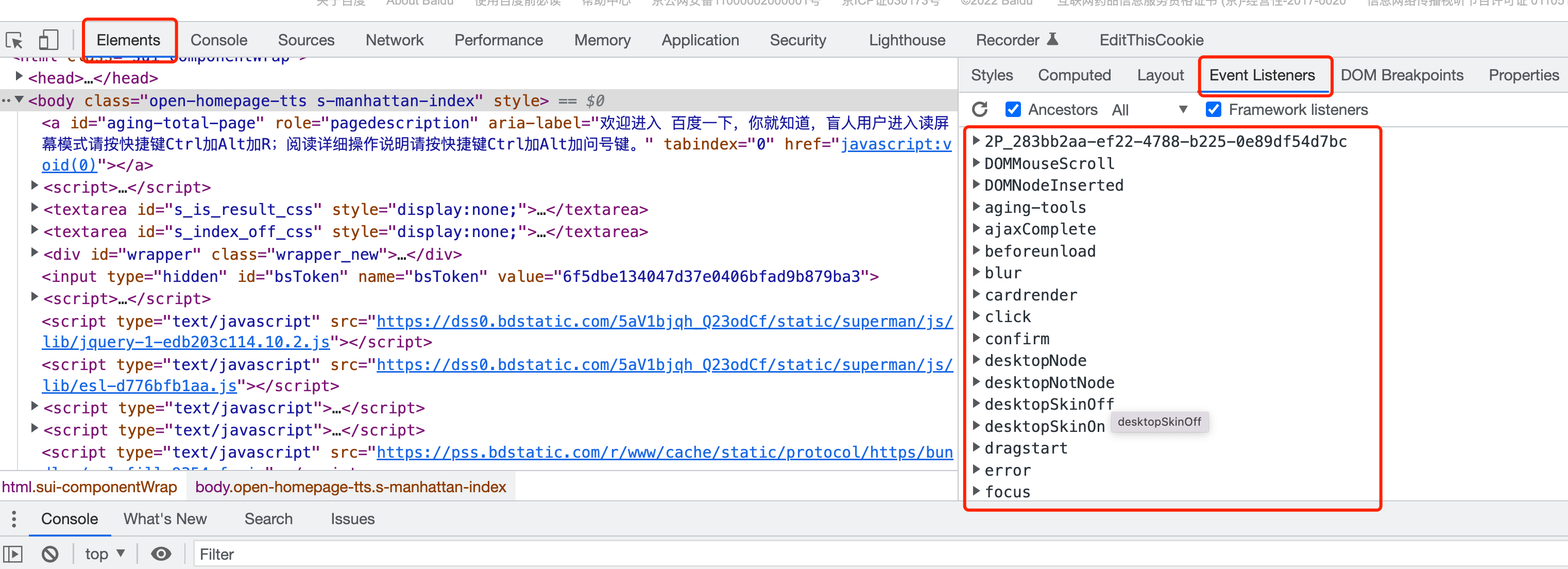Click the refresh event listeners icon
The height and width of the screenshot is (569, 1568).
[x=979, y=110]
